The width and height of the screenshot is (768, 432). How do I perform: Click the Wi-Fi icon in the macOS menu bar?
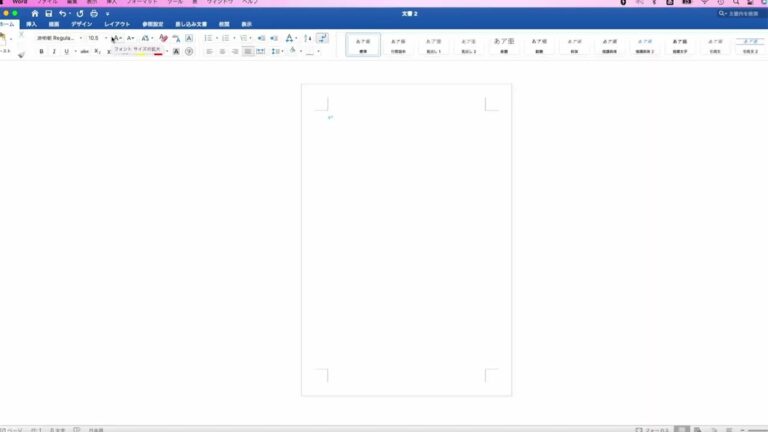pyautogui.click(x=704, y=2)
